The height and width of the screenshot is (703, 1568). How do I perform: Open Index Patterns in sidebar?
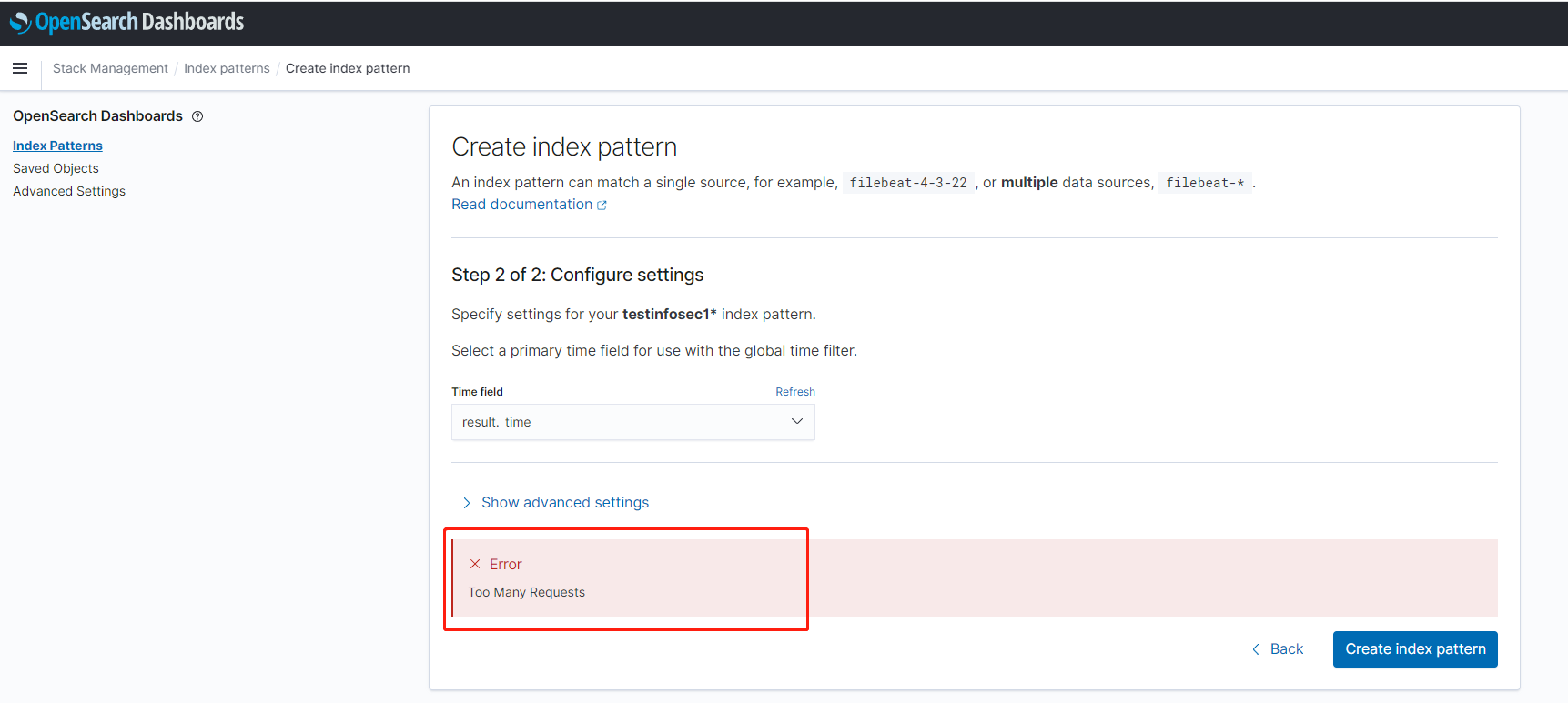point(57,146)
